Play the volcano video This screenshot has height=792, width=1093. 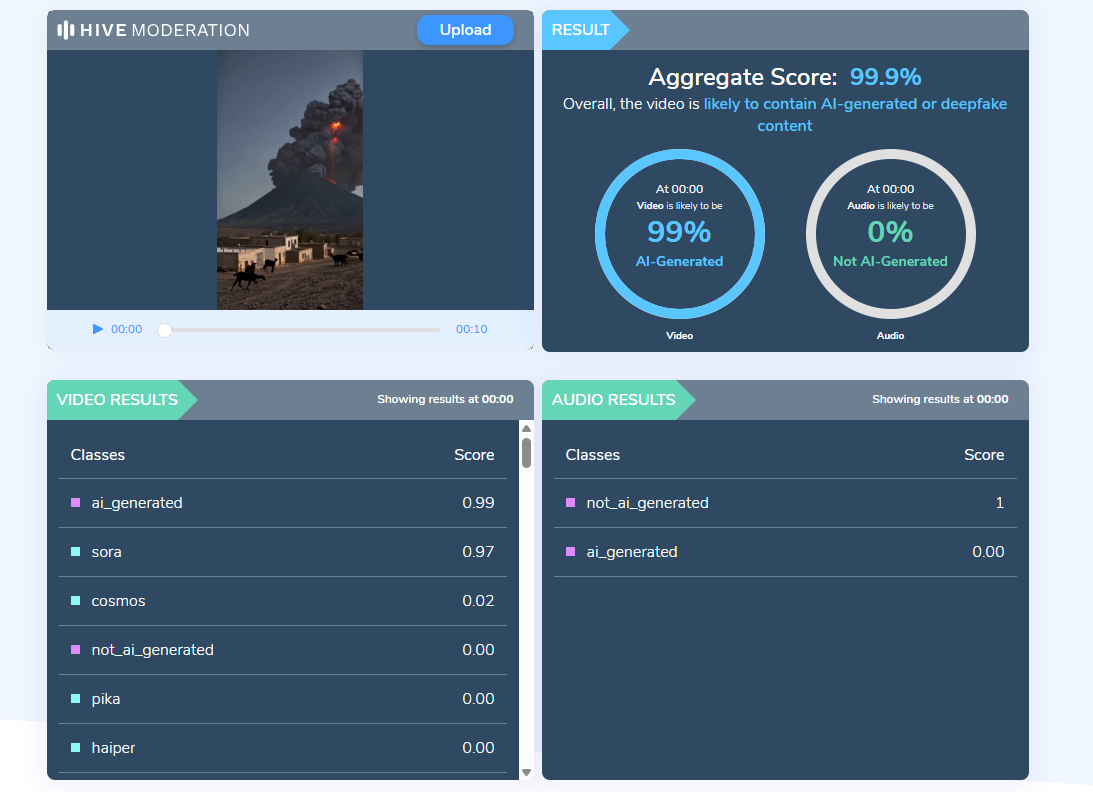click(x=98, y=329)
